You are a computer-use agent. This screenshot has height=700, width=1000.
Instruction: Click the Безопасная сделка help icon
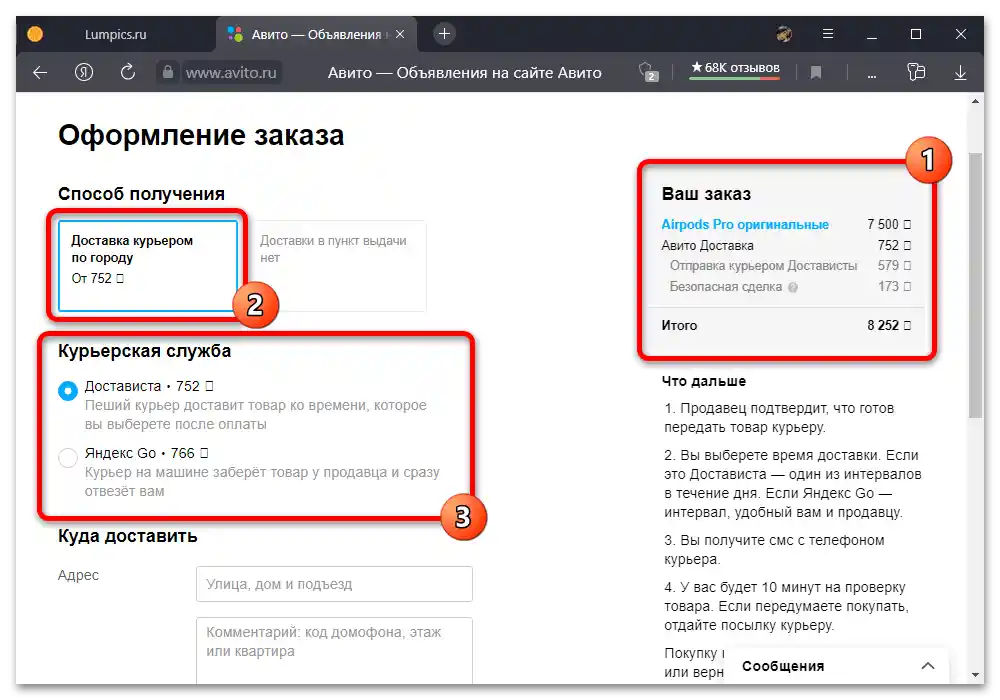click(793, 288)
